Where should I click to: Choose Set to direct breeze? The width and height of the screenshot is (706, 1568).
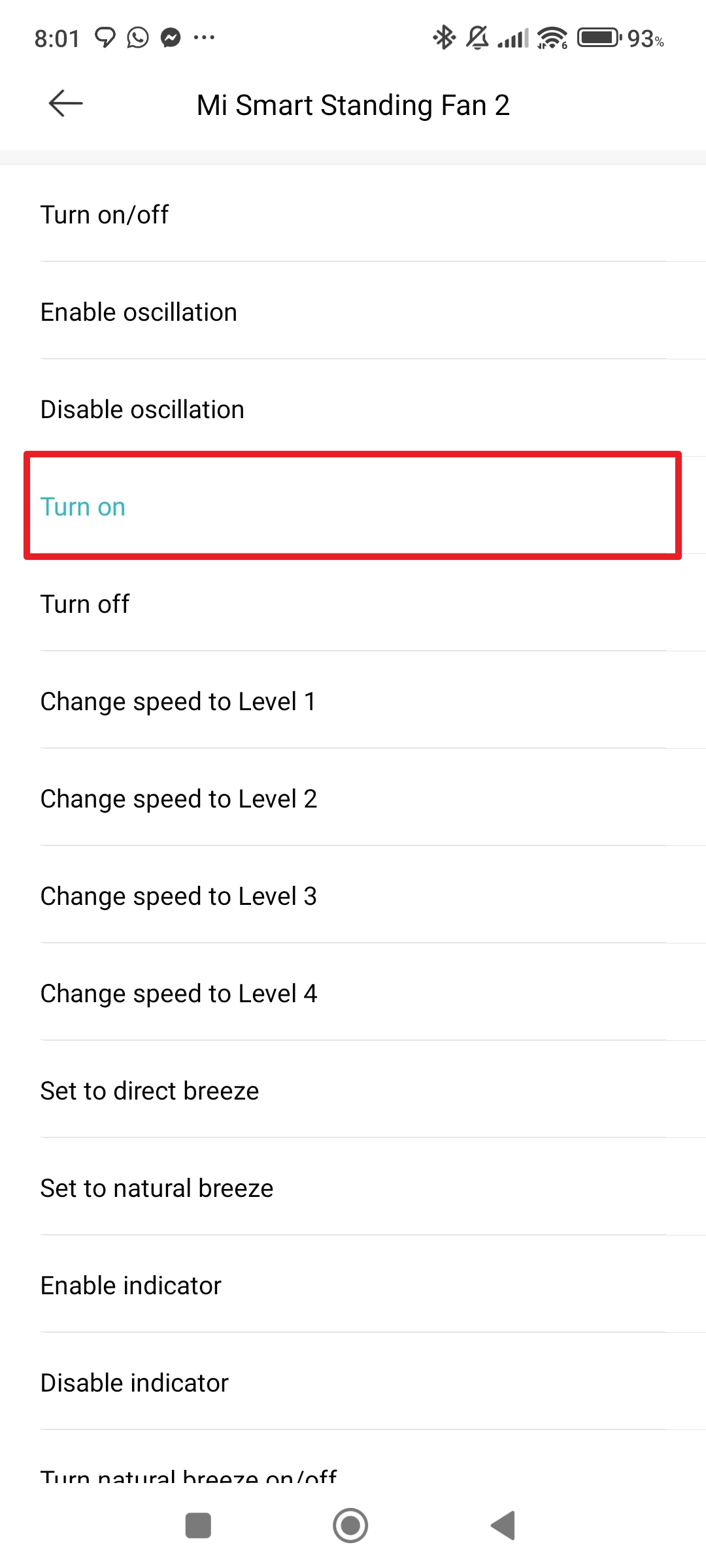pos(353,1090)
